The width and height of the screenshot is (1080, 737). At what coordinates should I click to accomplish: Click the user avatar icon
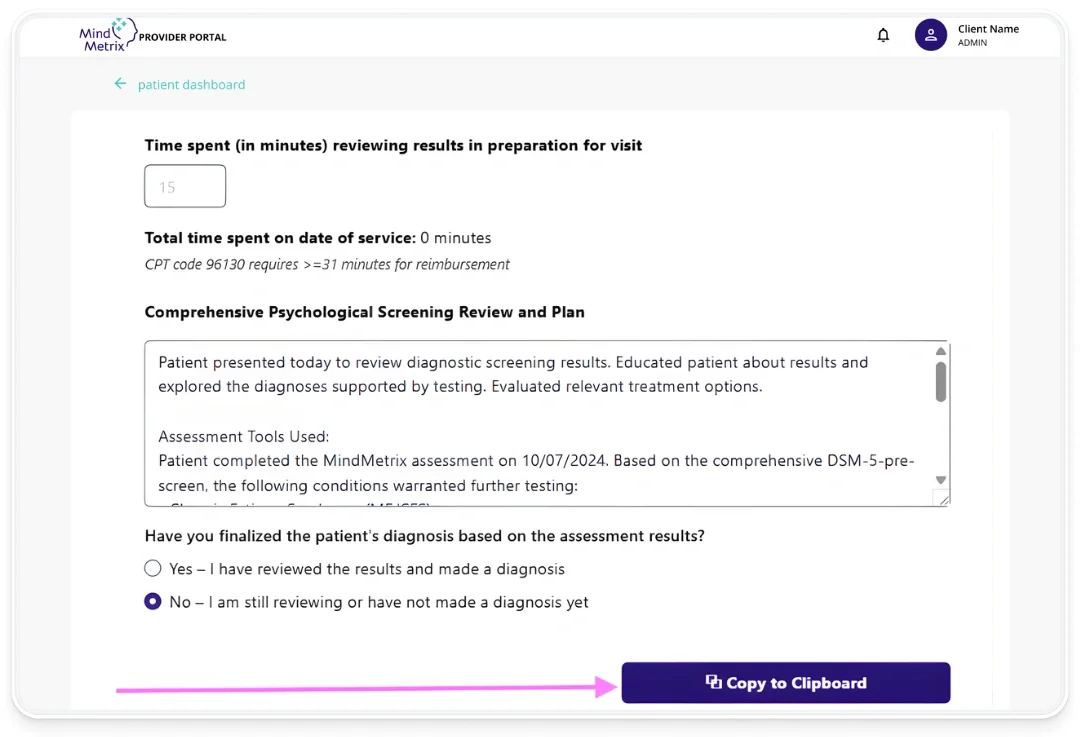[930, 36]
